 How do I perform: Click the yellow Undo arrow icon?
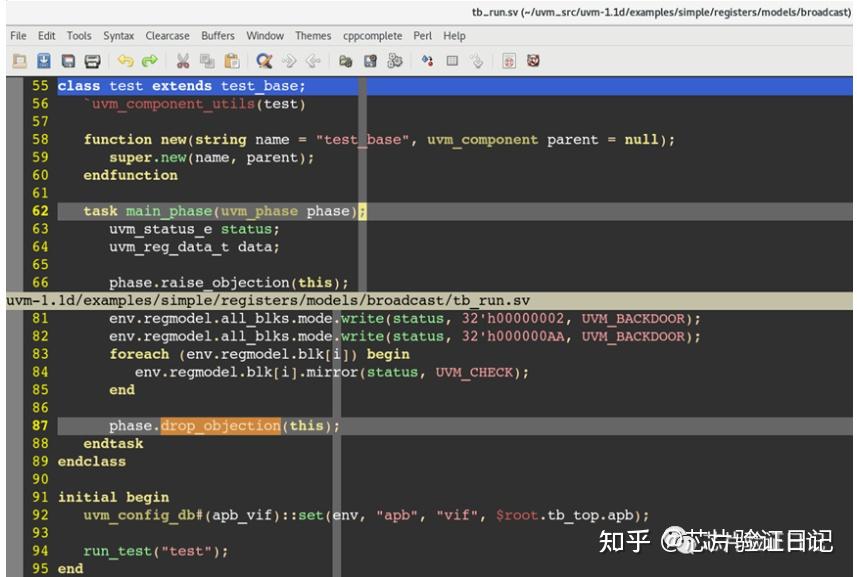[x=126, y=61]
